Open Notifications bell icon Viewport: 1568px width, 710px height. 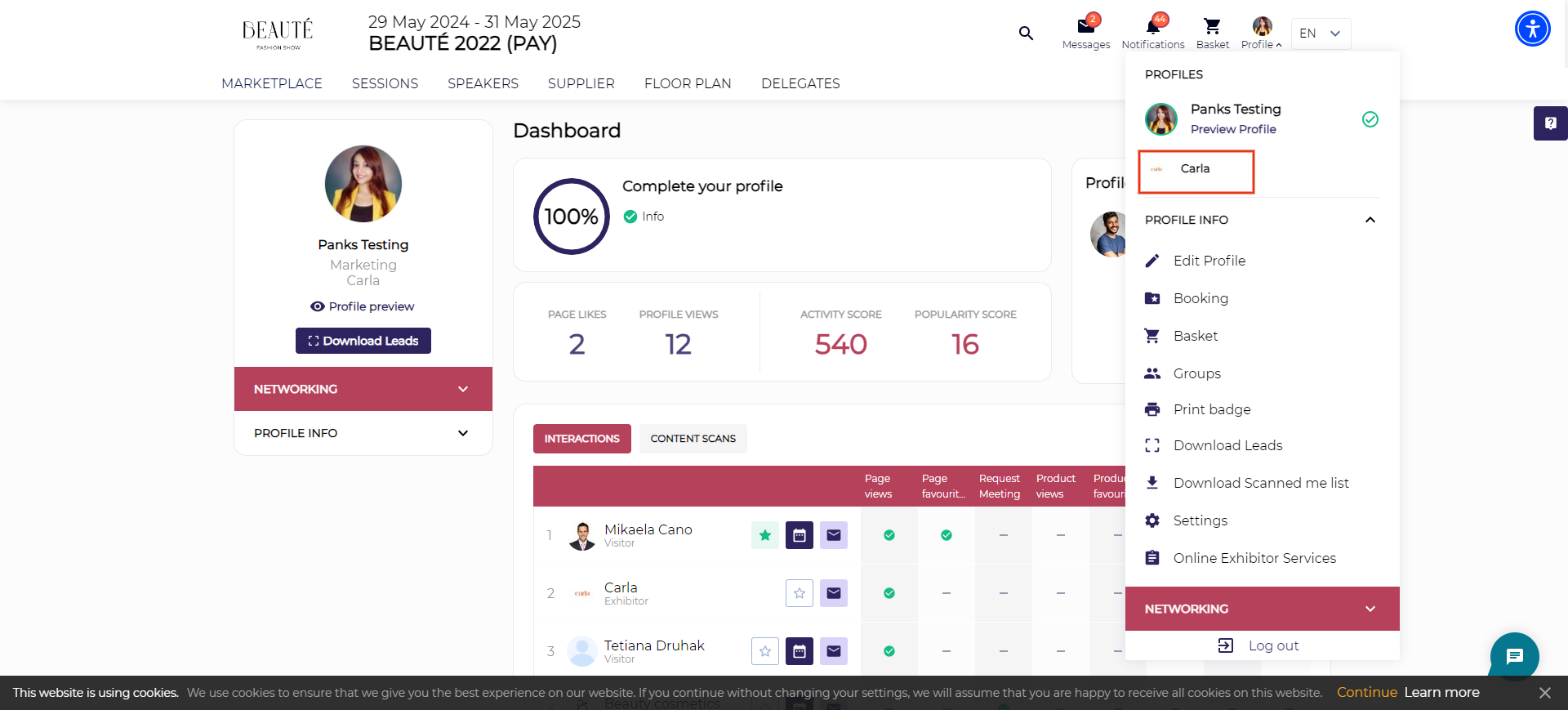pyautogui.click(x=1152, y=26)
